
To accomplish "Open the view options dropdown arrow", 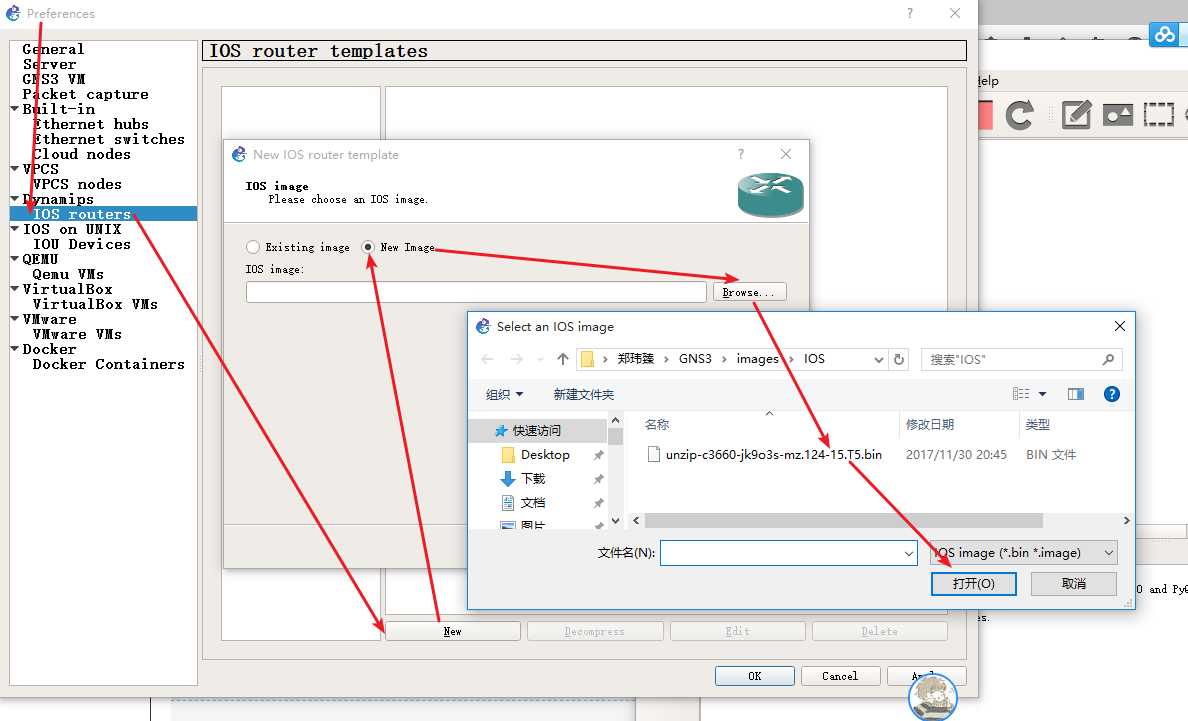I will (1043, 394).
